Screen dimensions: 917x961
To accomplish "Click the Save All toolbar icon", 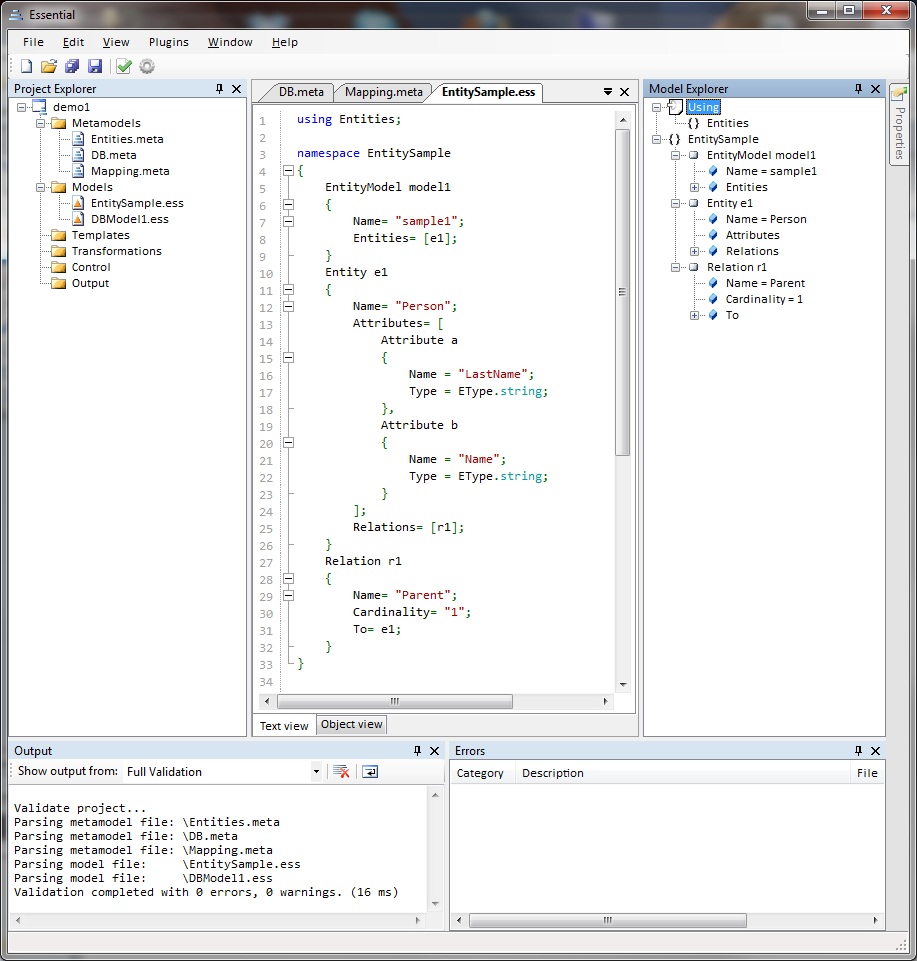I will (72, 67).
